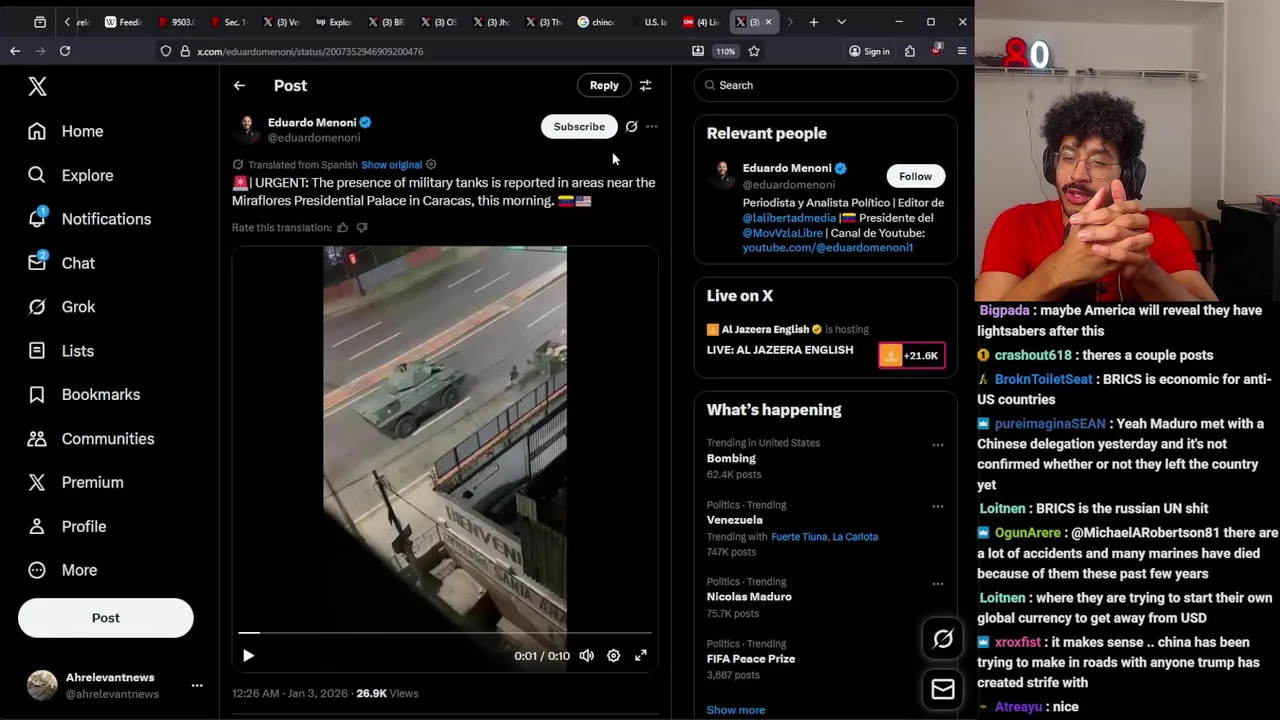The height and width of the screenshot is (720, 1280).
Task: Click the large Post button
Action: click(105, 618)
